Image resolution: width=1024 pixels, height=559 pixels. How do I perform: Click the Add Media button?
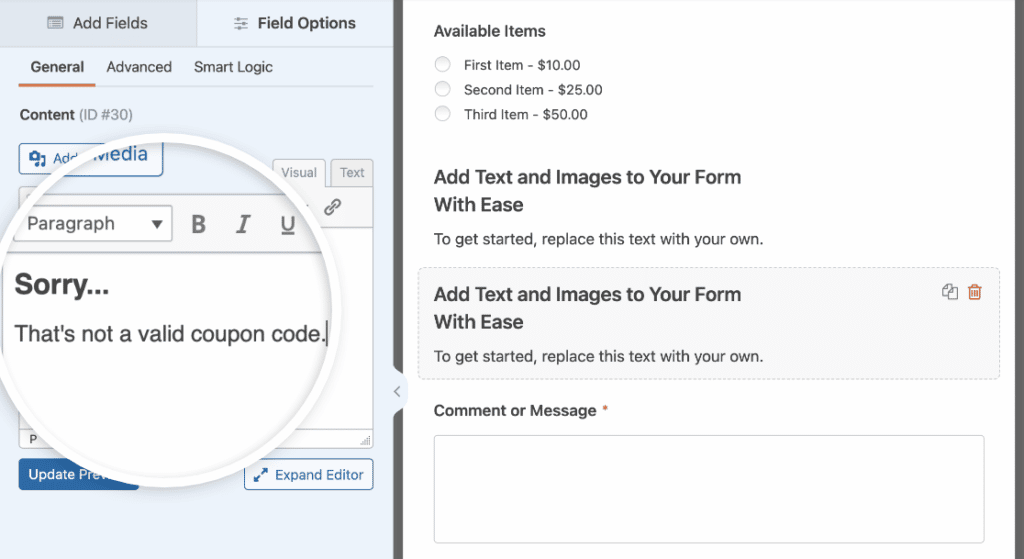91,157
